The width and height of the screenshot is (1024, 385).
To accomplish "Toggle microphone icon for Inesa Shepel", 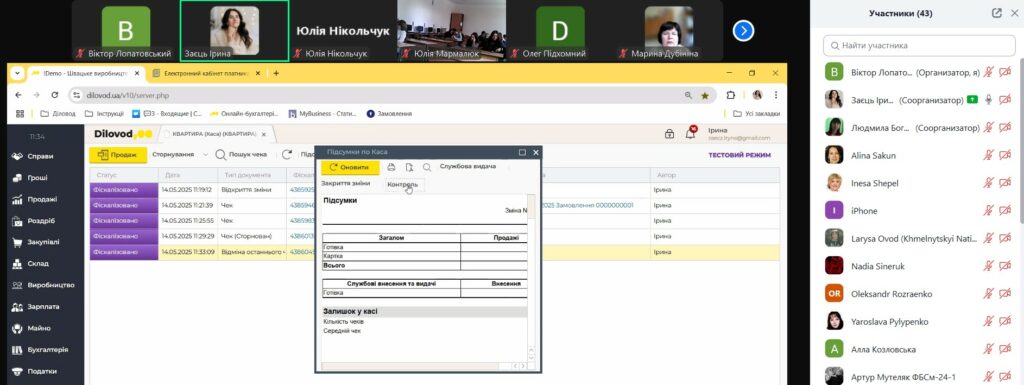I will 989,183.
